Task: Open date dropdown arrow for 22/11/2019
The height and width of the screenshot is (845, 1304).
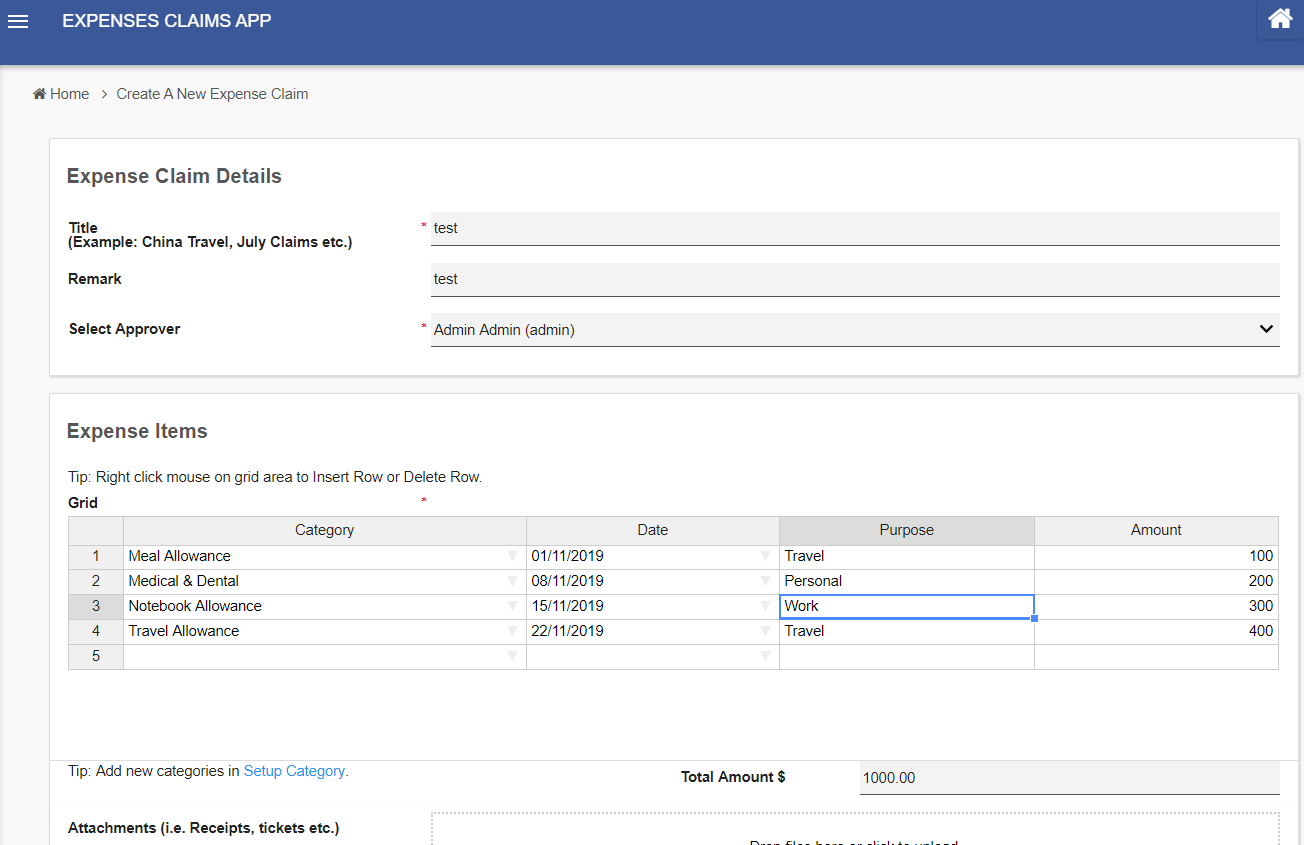Action: 765,631
